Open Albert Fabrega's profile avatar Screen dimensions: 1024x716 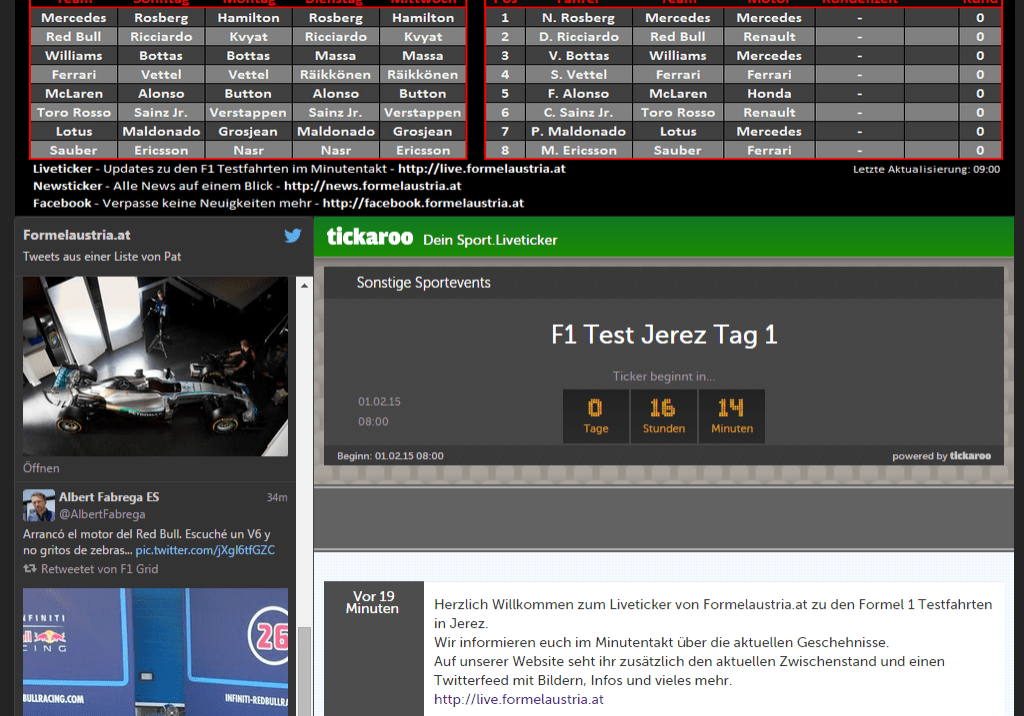pyautogui.click(x=38, y=506)
